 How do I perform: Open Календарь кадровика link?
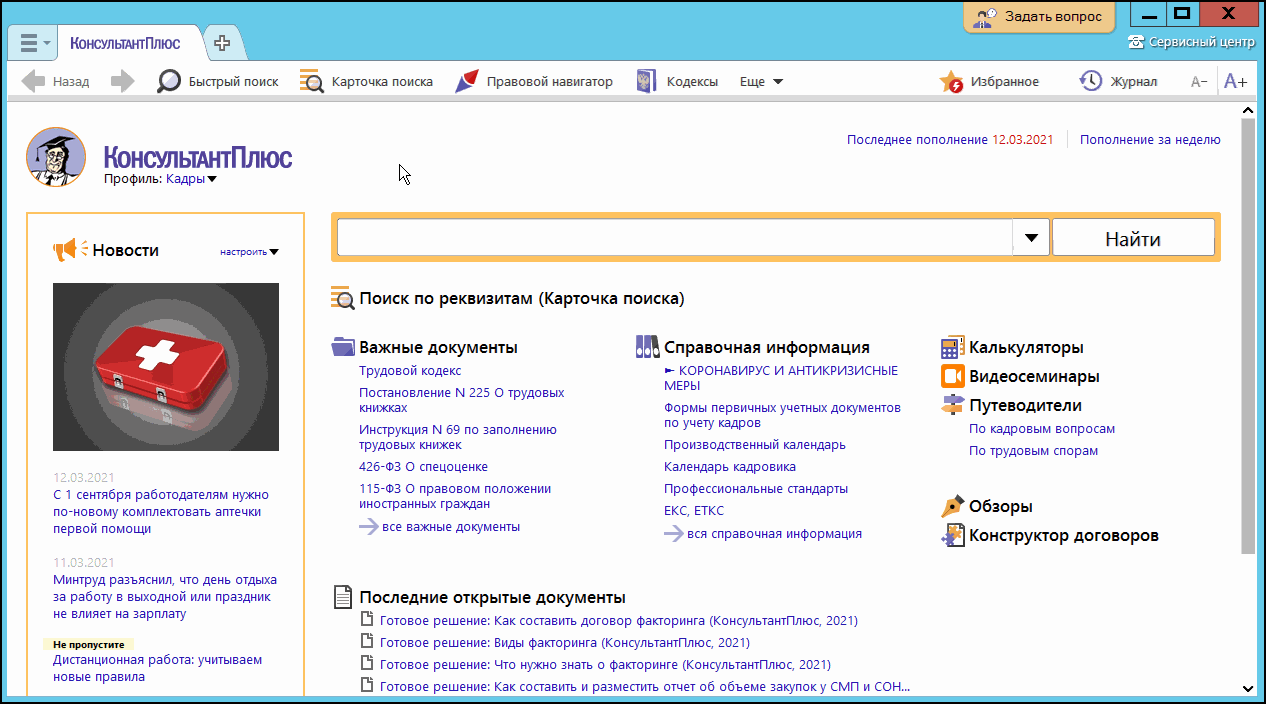point(730,467)
